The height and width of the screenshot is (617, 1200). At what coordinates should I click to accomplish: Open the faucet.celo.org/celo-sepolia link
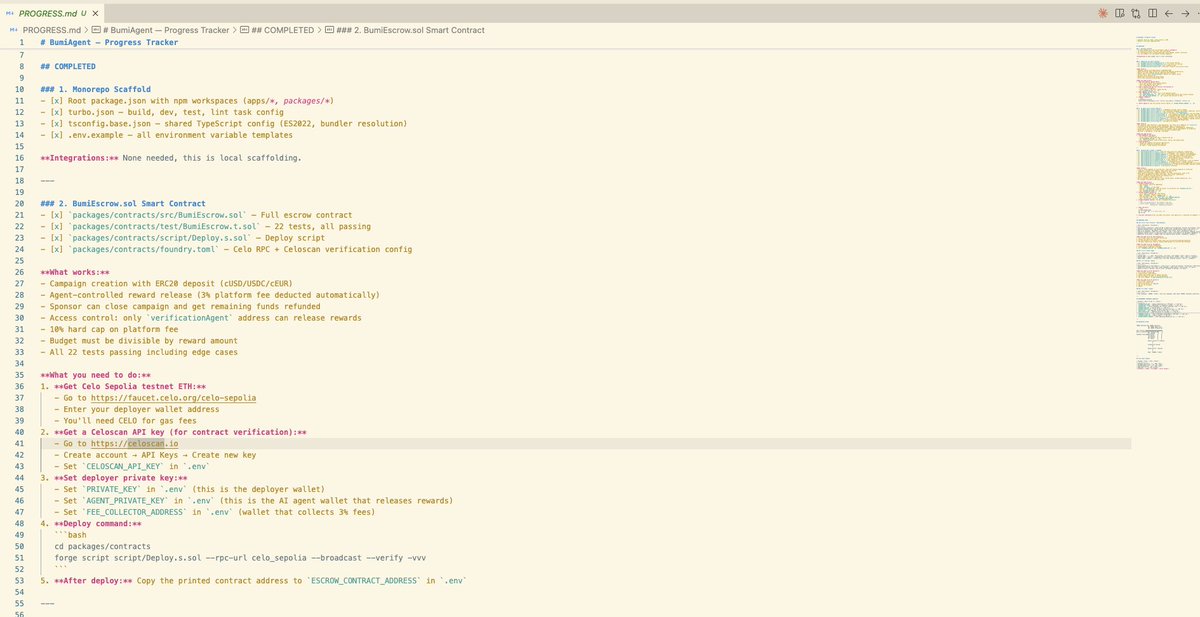(173, 397)
